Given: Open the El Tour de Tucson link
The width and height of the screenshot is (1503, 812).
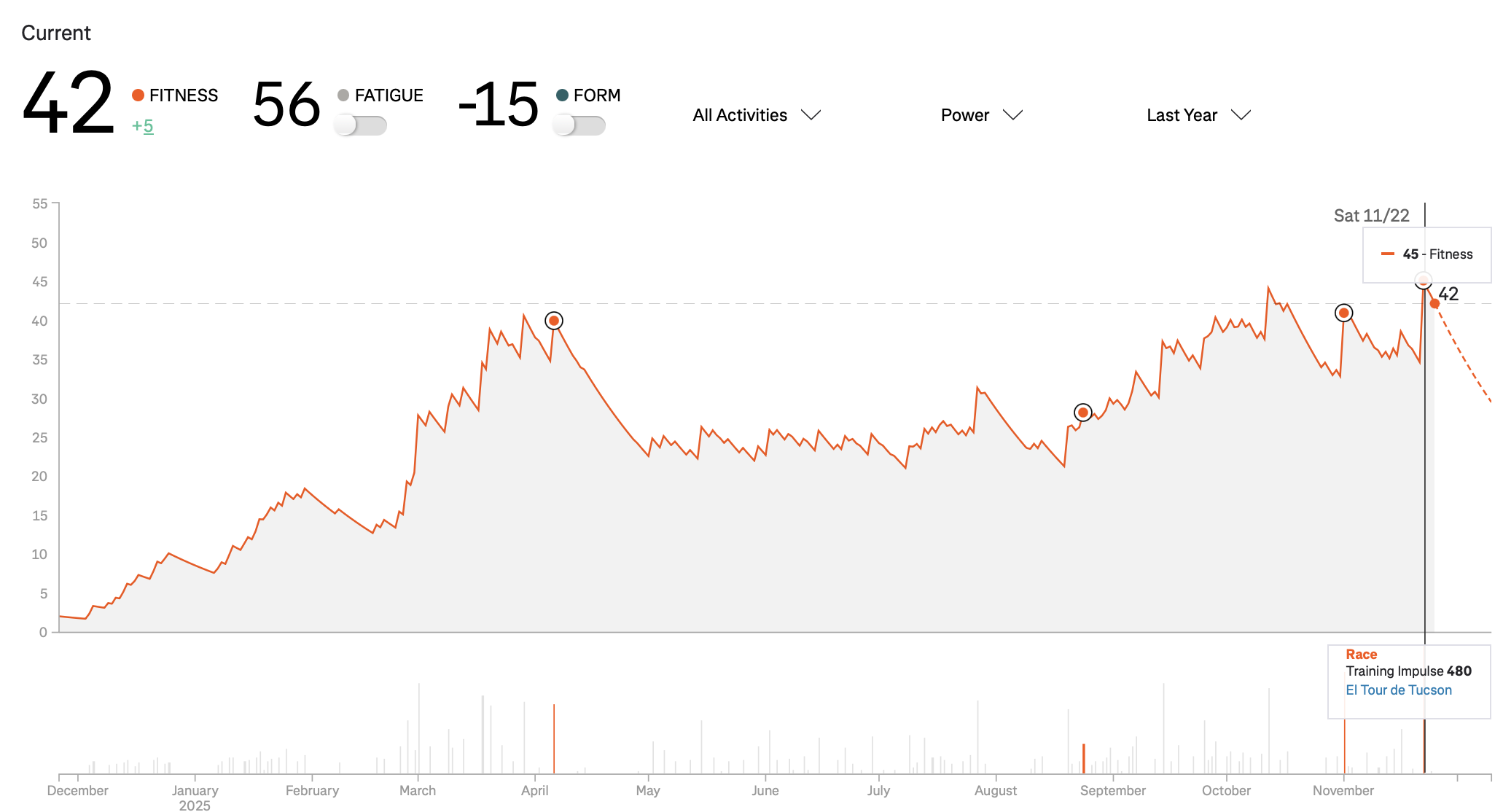Looking at the screenshot, I should (x=1398, y=690).
